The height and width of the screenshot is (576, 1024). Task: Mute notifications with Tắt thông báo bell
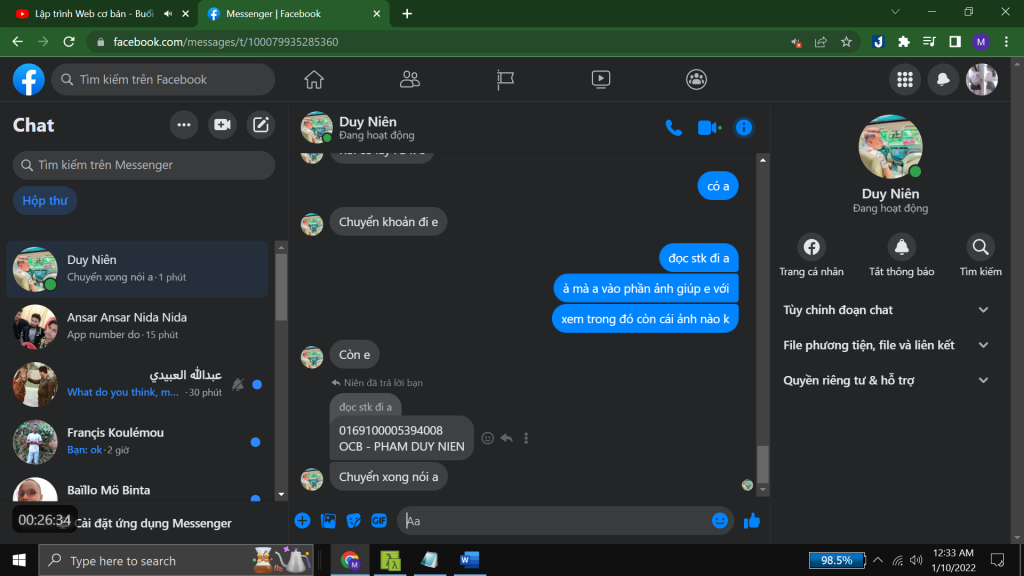[x=901, y=246]
